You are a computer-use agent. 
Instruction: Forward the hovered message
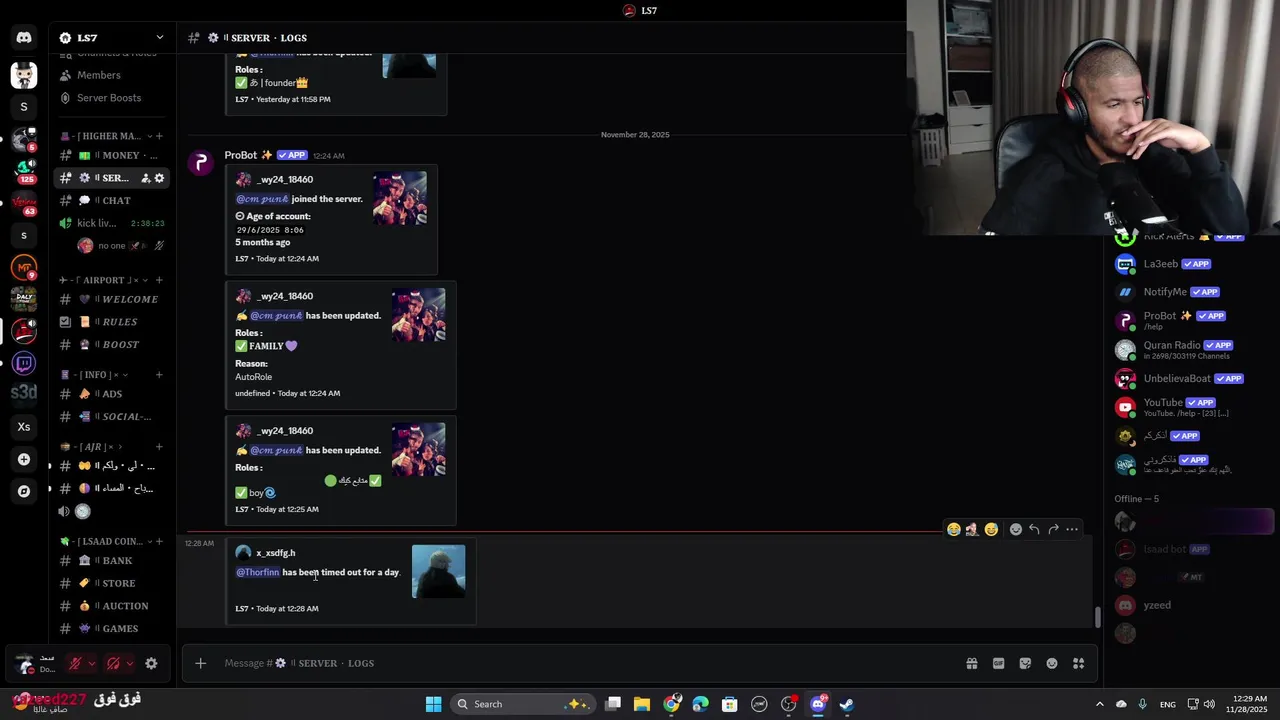coord(1053,529)
